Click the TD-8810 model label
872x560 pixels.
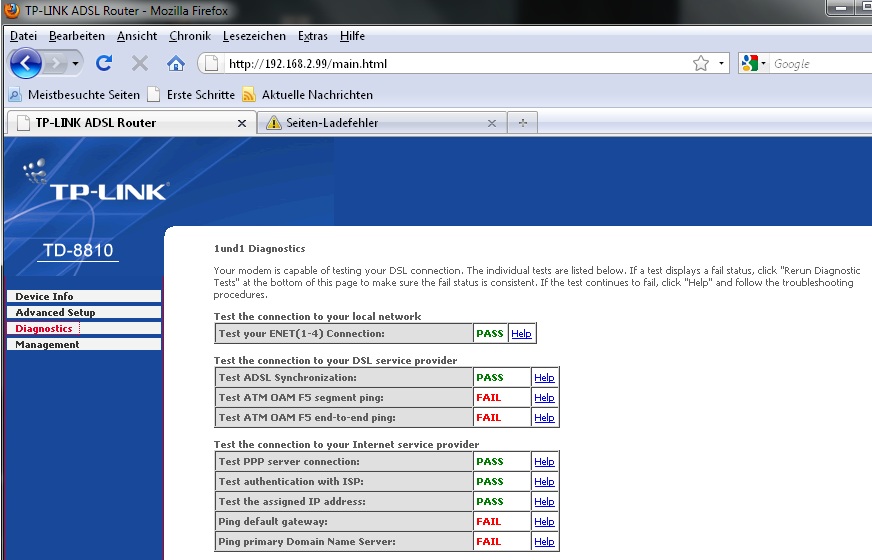[78, 250]
